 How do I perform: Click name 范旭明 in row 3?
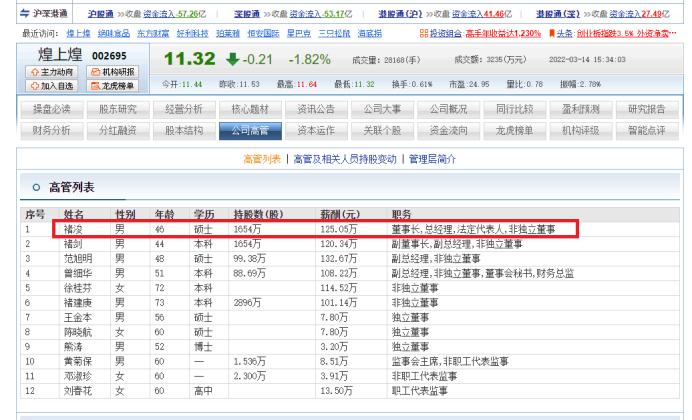[78, 259]
